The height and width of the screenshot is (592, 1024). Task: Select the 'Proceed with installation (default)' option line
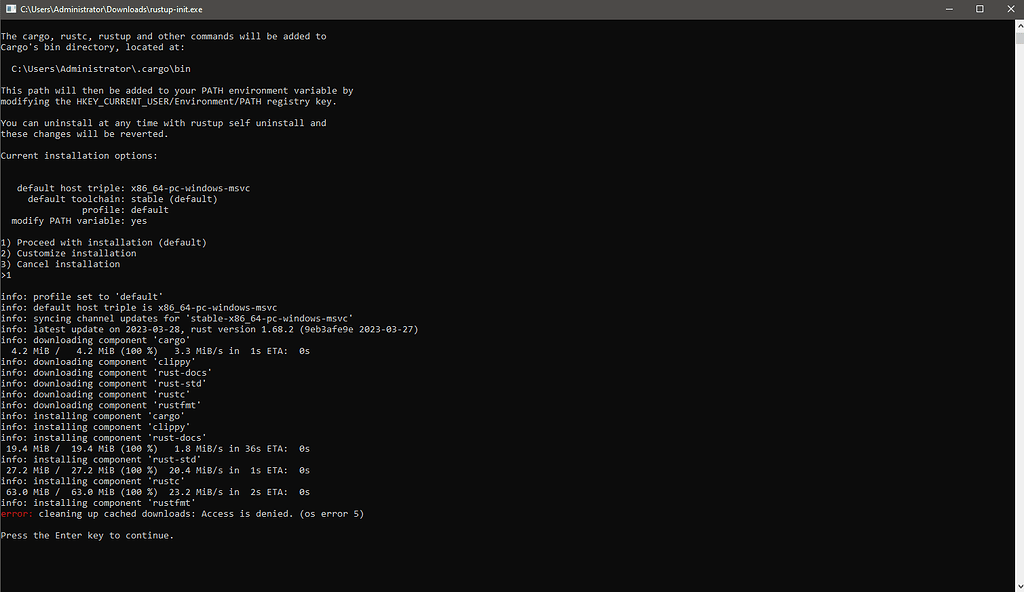click(105, 242)
